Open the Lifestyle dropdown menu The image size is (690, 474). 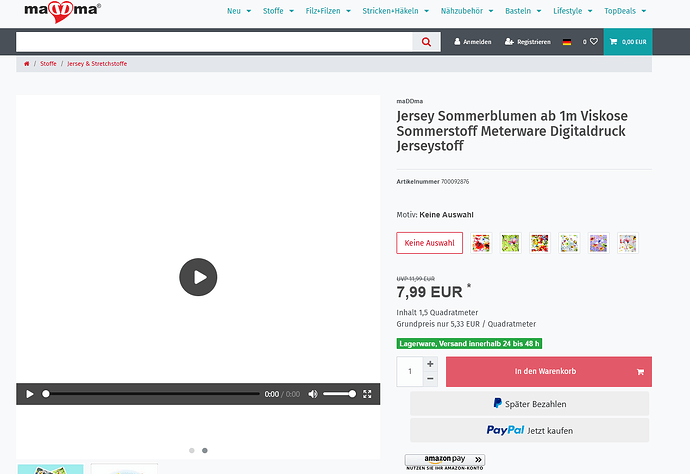pyautogui.click(x=571, y=11)
